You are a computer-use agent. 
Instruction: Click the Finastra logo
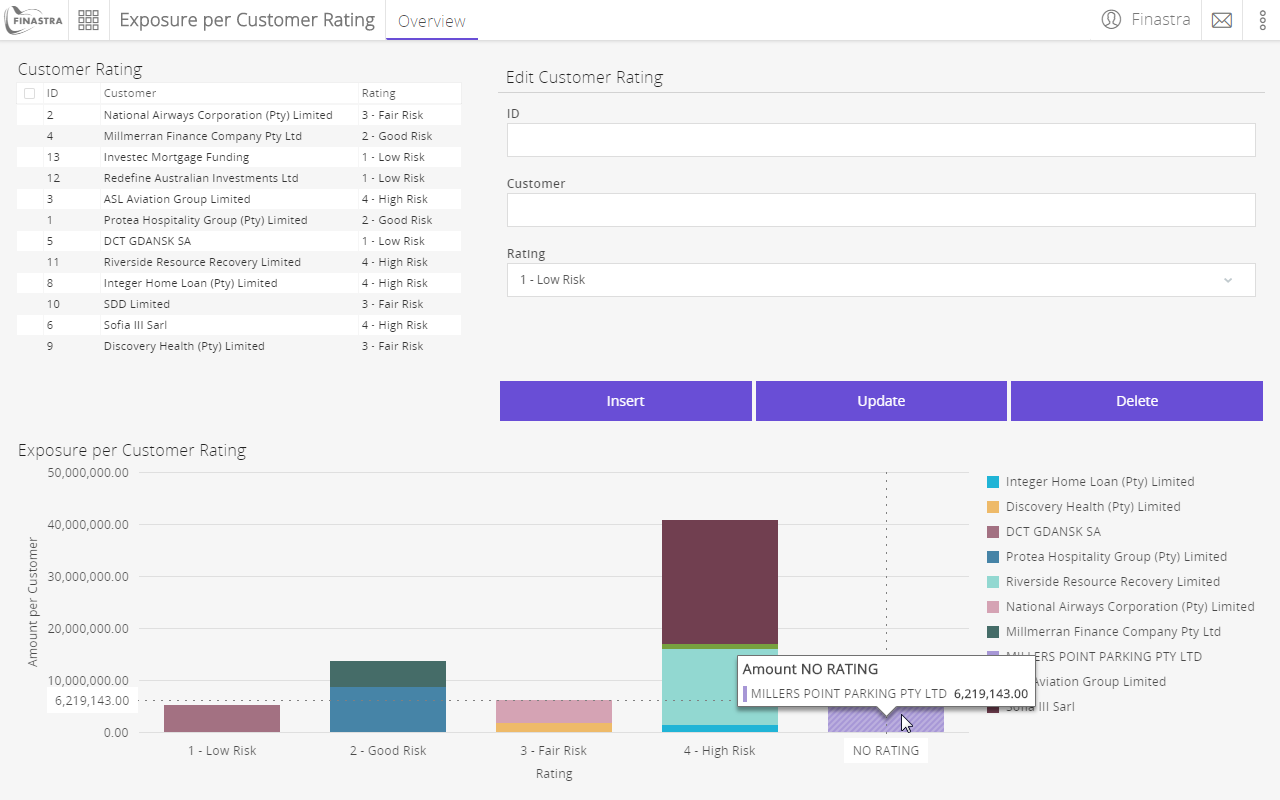tap(34, 20)
